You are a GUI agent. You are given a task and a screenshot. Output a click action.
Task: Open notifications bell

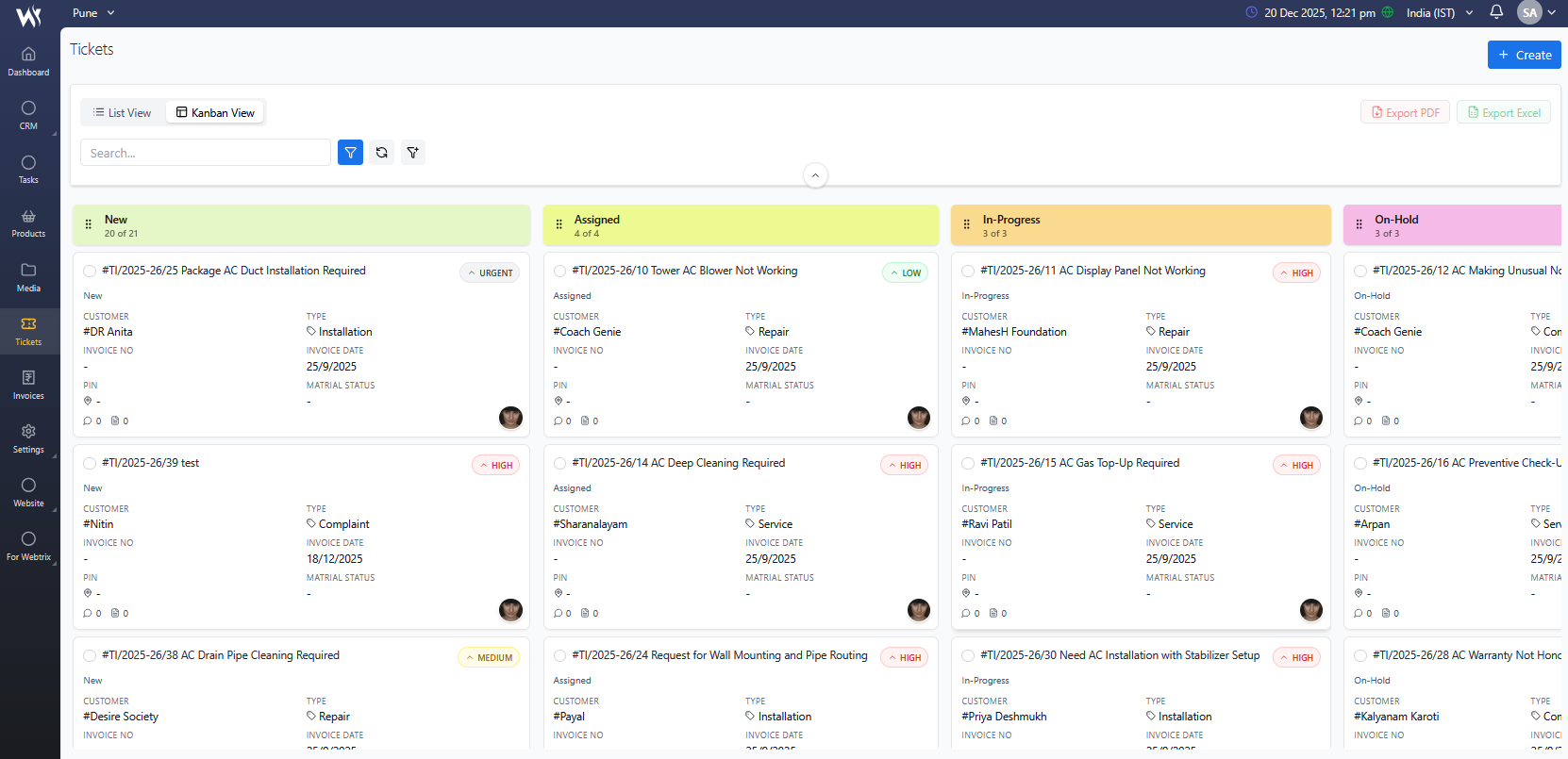point(1496,12)
